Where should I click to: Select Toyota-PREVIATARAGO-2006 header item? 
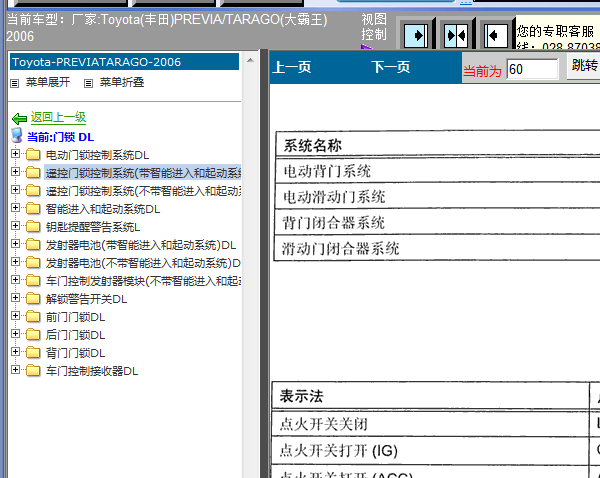(124, 62)
